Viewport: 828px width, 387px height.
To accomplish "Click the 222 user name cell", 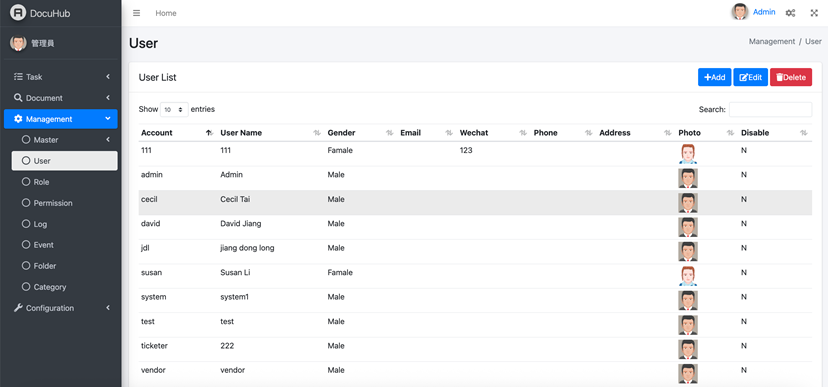I will point(227,345).
